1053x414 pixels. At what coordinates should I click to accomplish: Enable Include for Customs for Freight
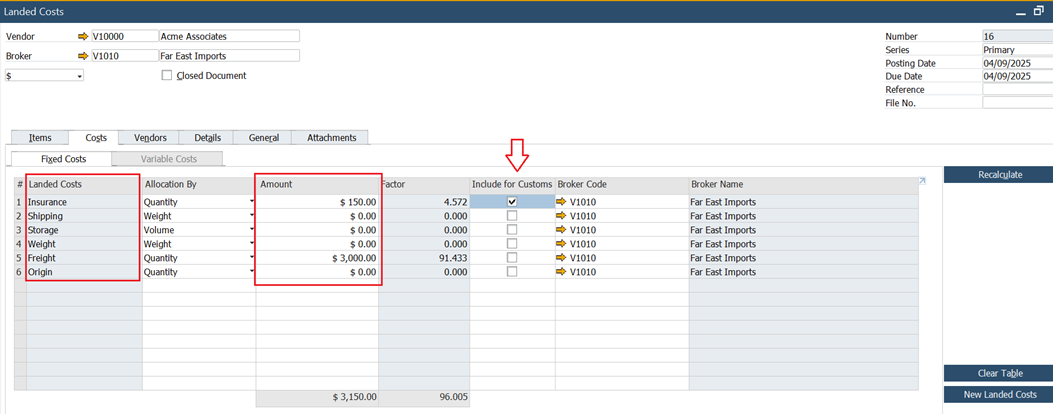[512, 258]
